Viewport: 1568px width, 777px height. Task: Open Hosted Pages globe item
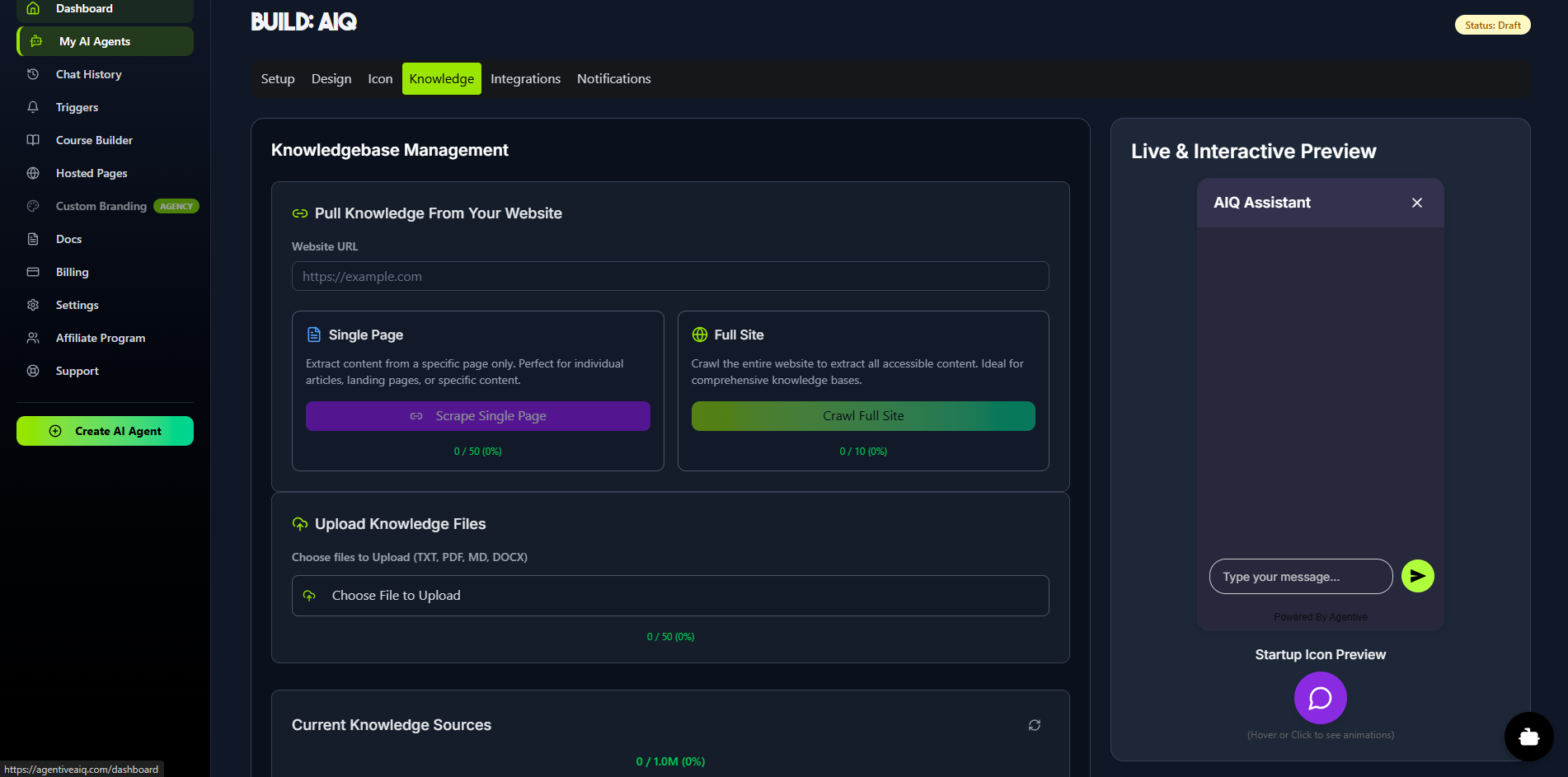[92, 173]
